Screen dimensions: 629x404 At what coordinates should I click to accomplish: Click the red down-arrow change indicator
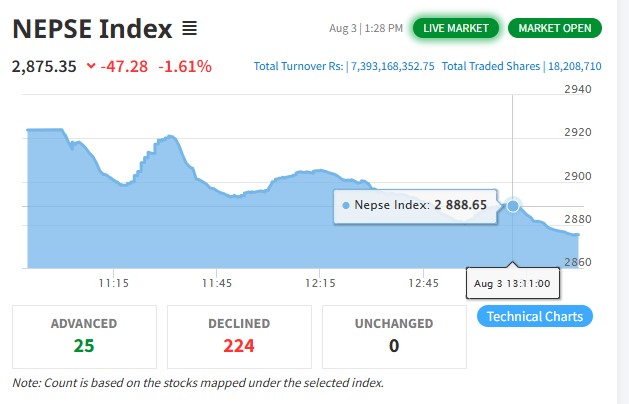pyautogui.click(x=91, y=67)
